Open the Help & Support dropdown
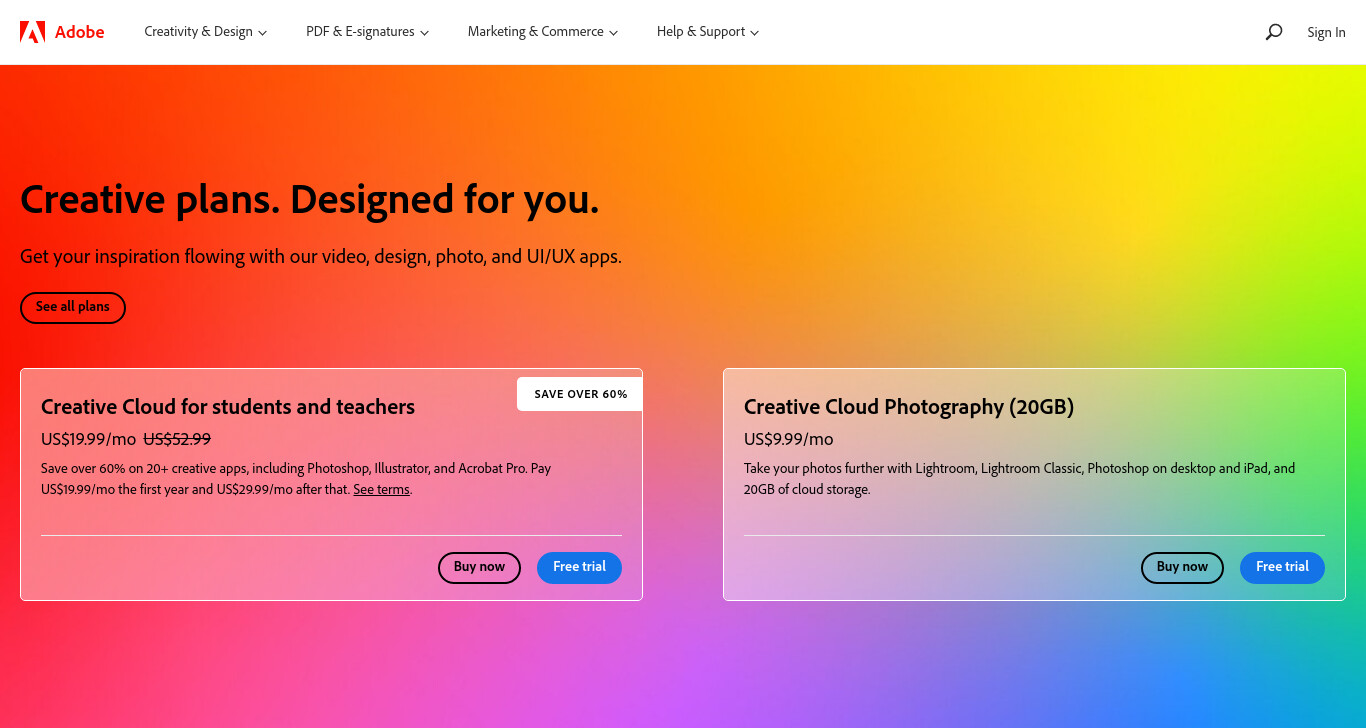Image resolution: width=1366 pixels, height=728 pixels. [708, 32]
